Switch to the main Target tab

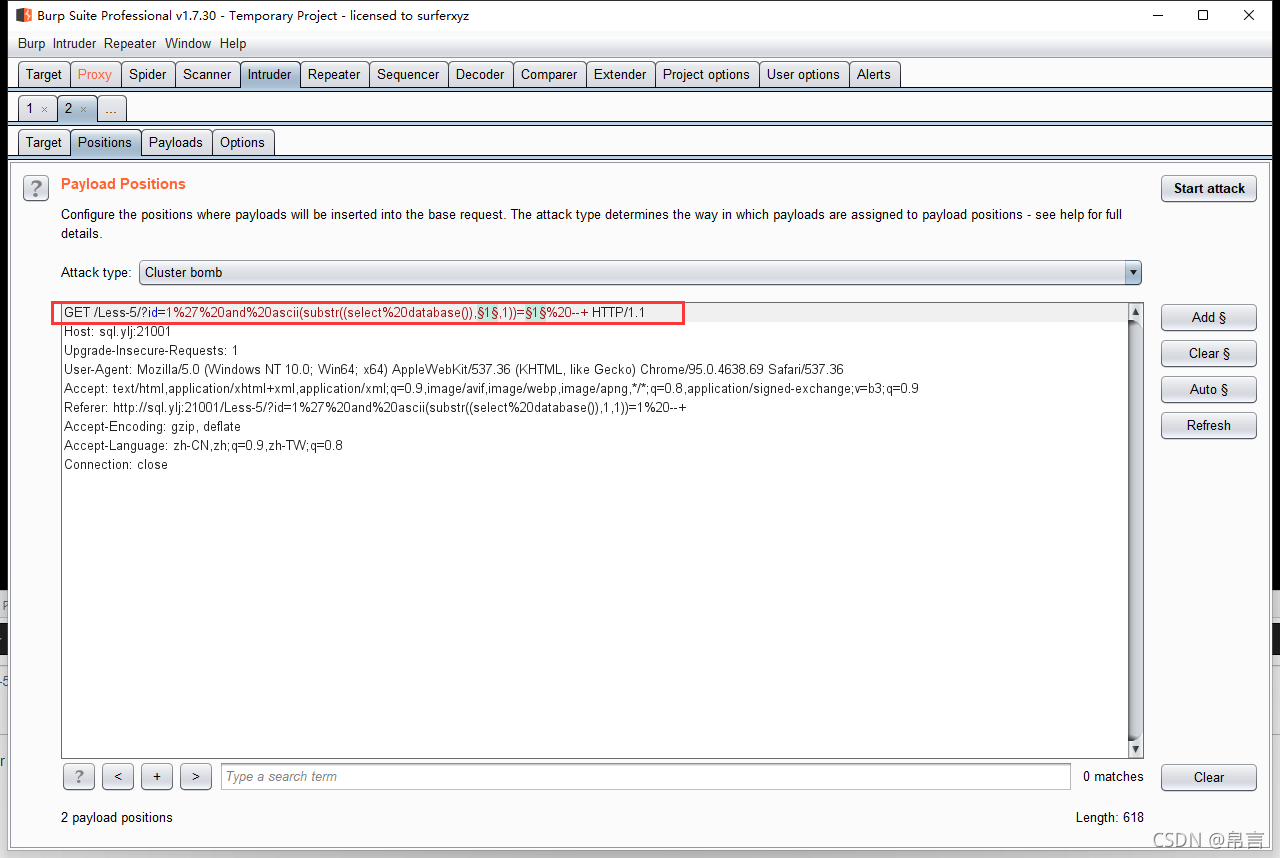[44, 74]
